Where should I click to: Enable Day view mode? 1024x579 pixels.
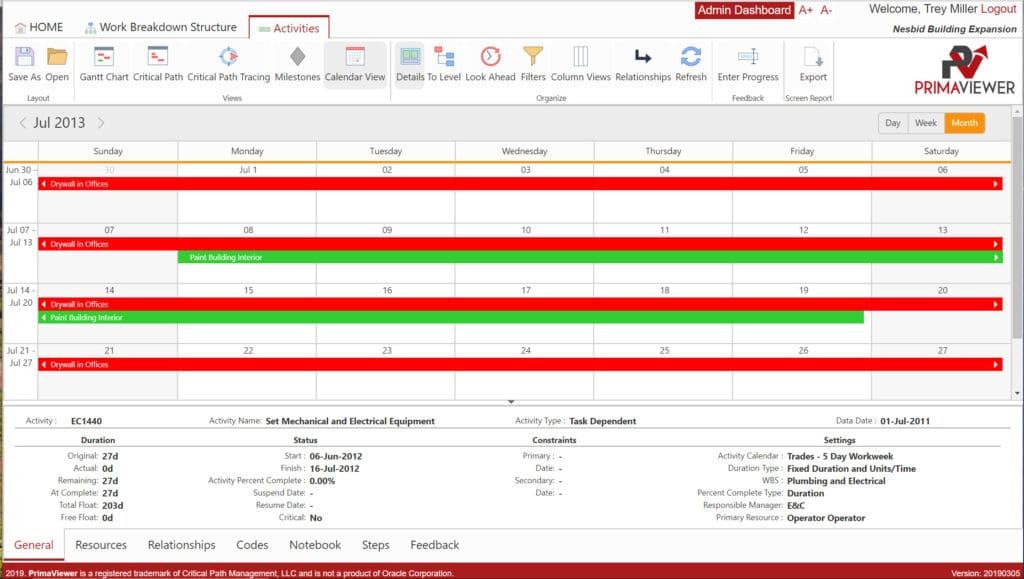(x=892, y=122)
